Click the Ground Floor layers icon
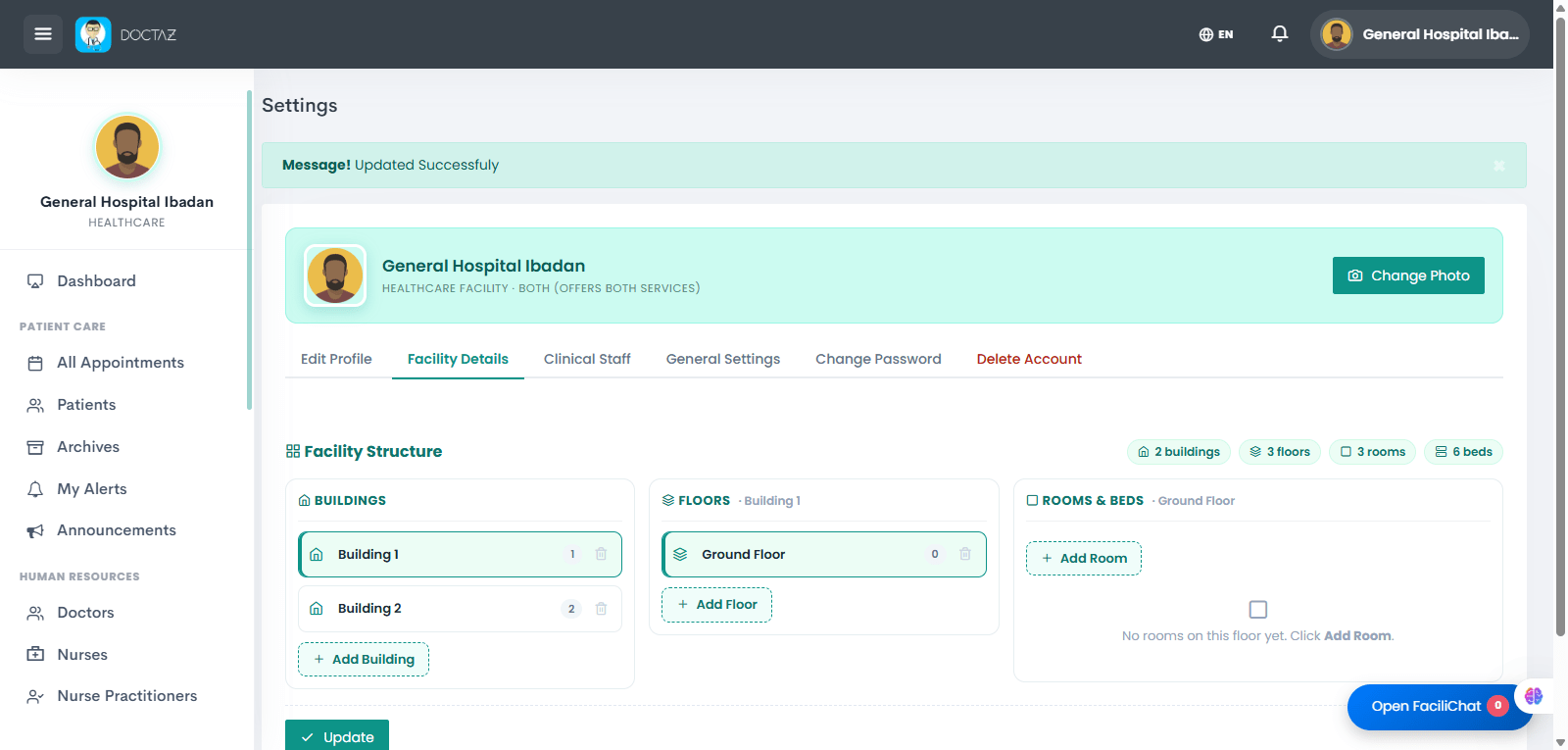Image resolution: width=1568 pixels, height=750 pixels. tap(680, 555)
